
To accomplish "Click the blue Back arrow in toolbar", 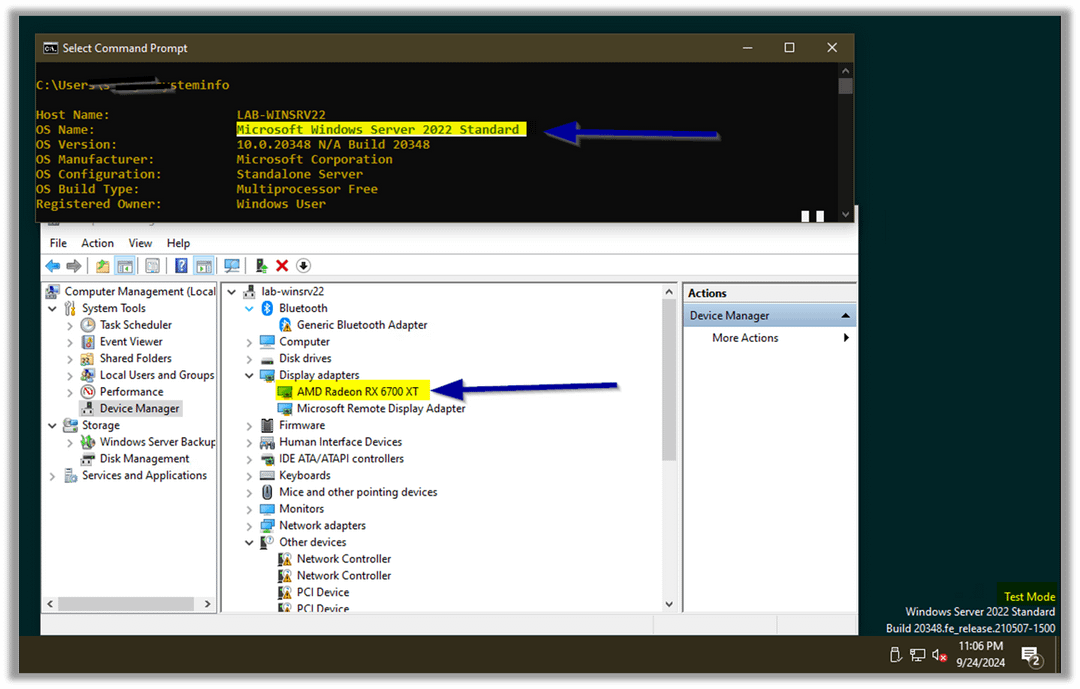I will pos(52,266).
